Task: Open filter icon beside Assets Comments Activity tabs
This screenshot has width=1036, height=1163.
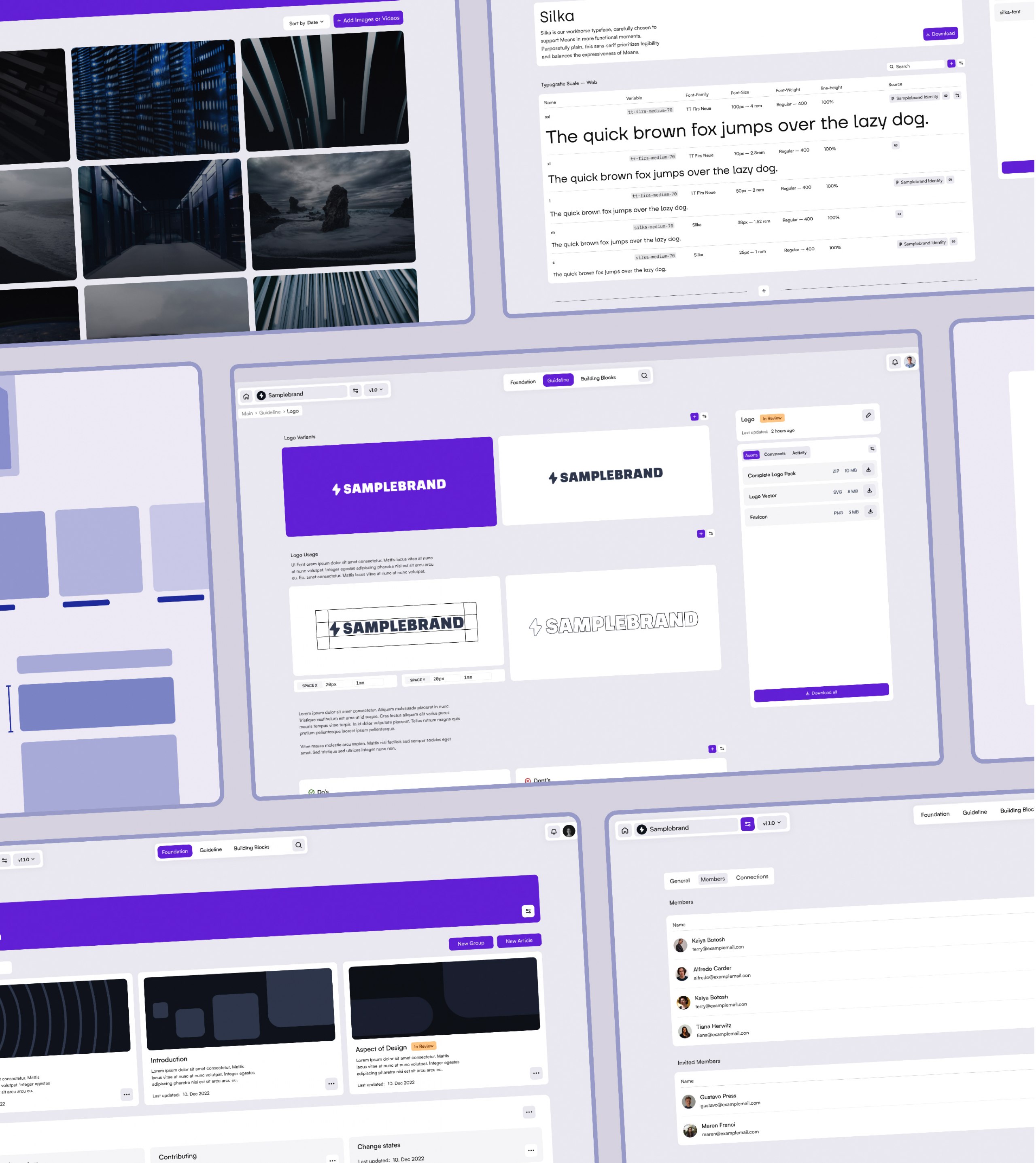Action: [872, 449]
